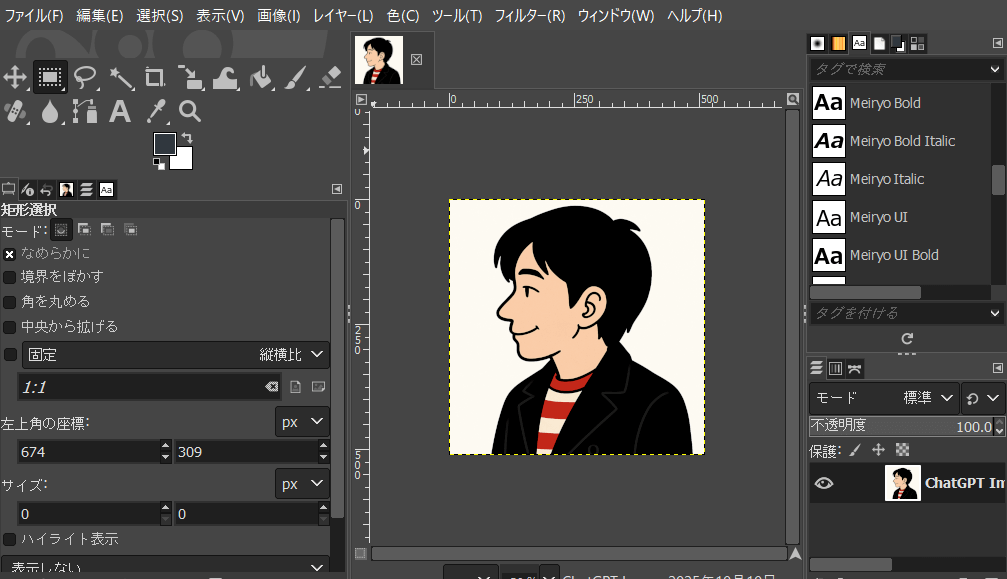Check the 角を丸める option

10,303
